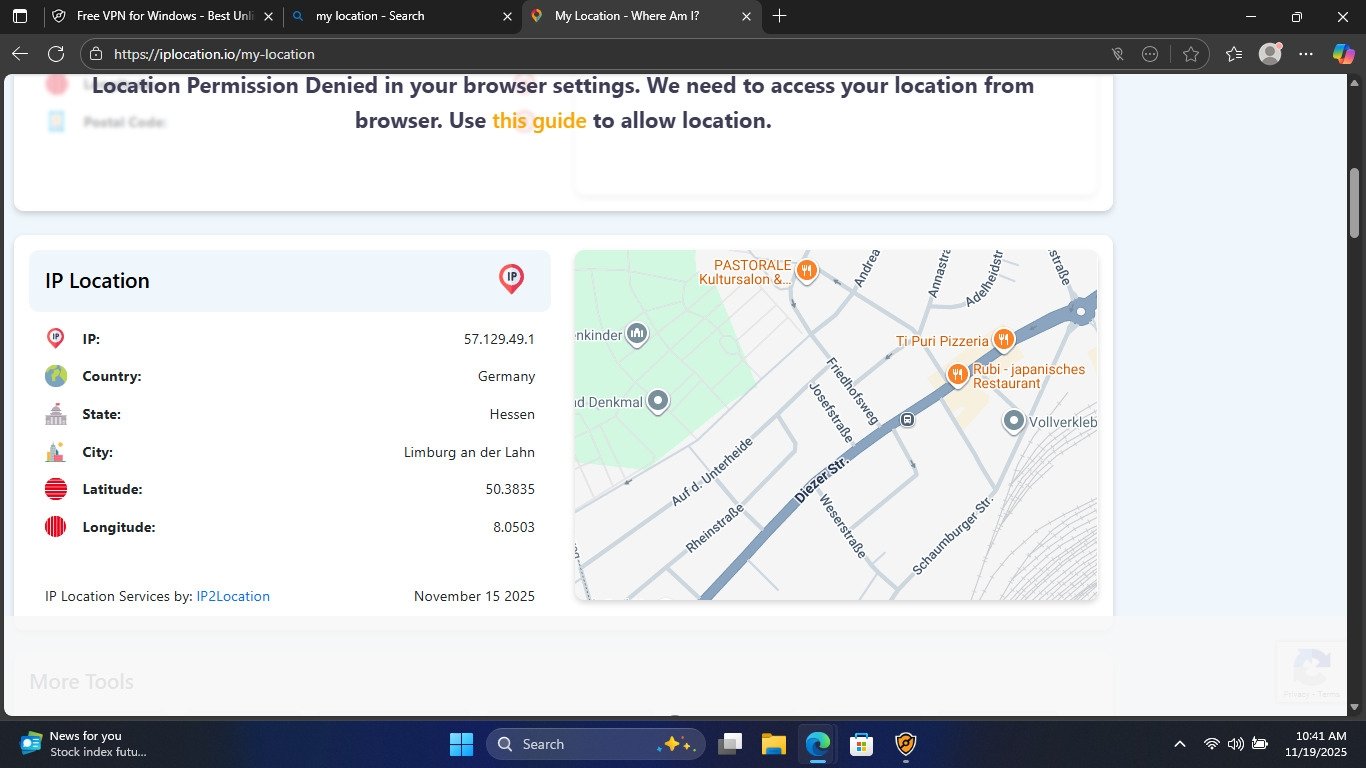Click the red IP Location pin icon

[x=511, y=279]
